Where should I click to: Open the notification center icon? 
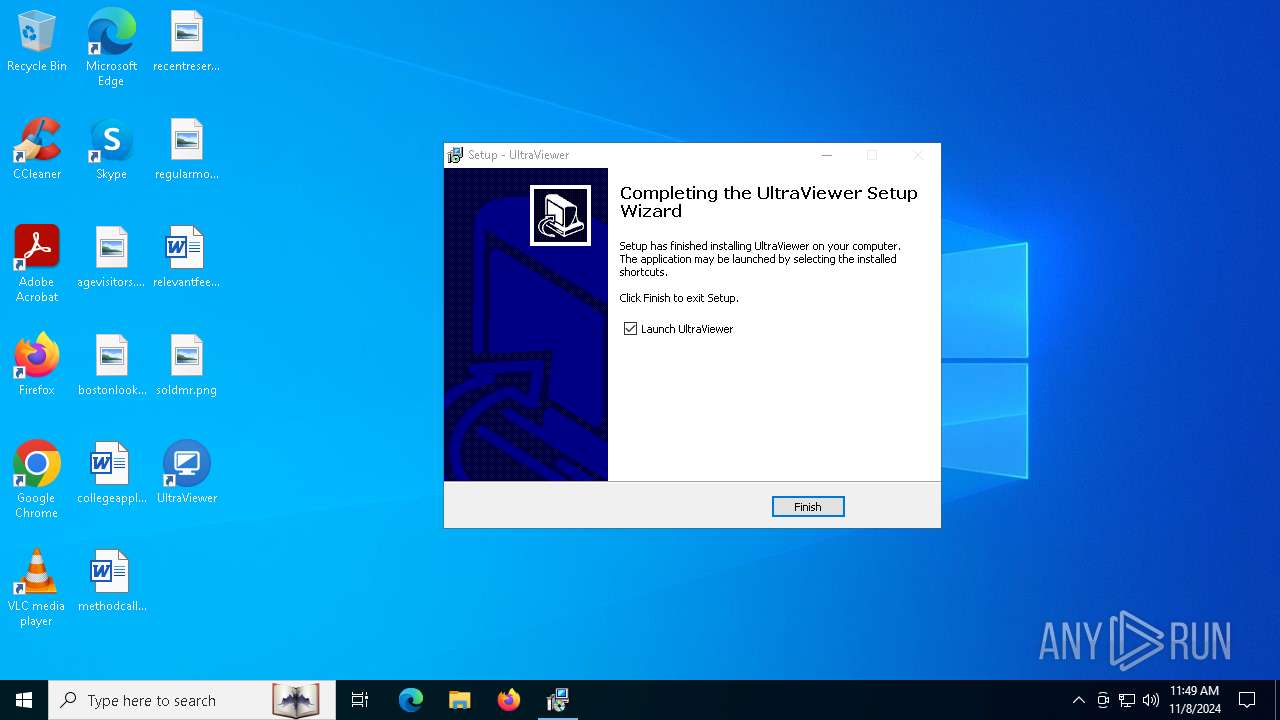(1247, 700)
